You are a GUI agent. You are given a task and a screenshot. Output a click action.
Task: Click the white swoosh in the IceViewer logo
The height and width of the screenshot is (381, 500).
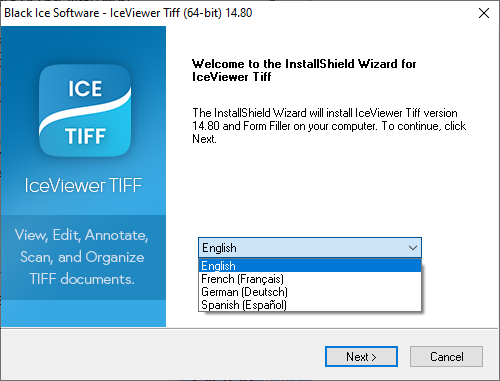[x=85, y=109]
